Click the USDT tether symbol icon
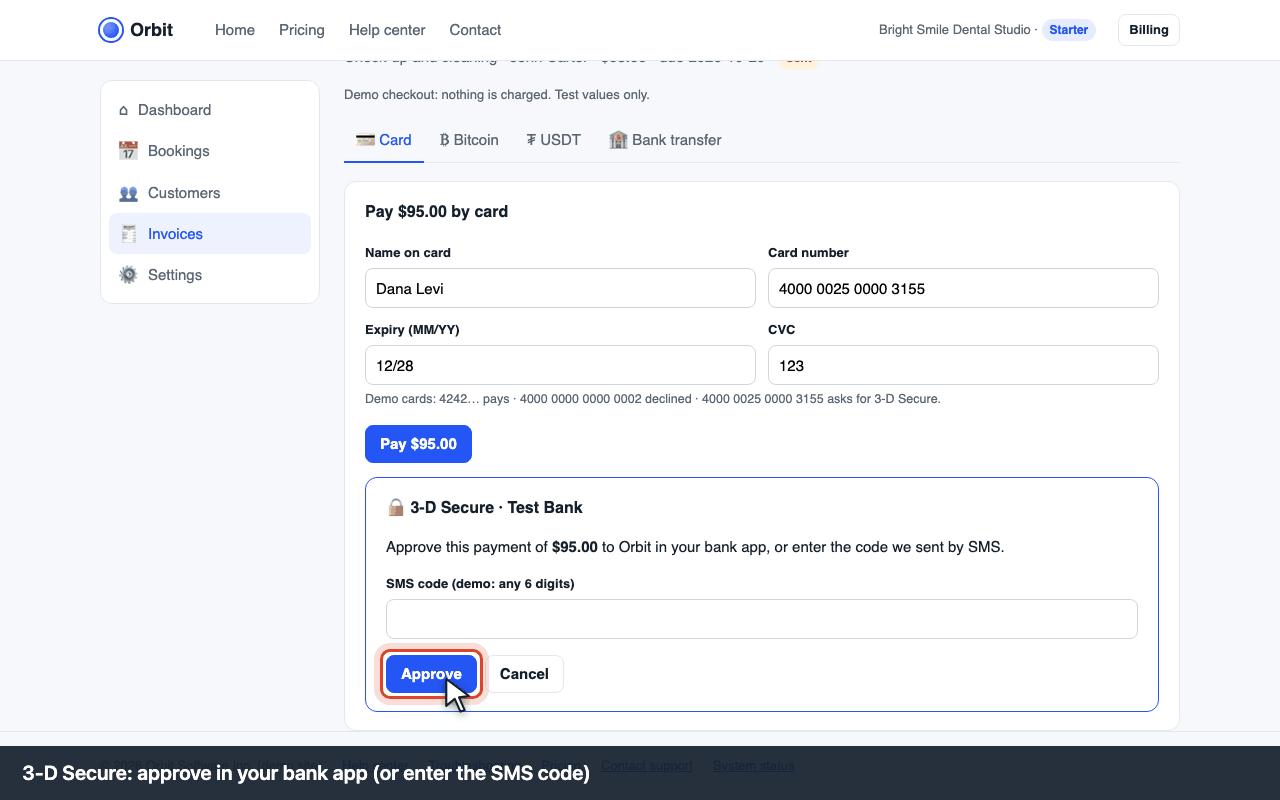Viewport: 1280px width, 800px height. point(531,140)
